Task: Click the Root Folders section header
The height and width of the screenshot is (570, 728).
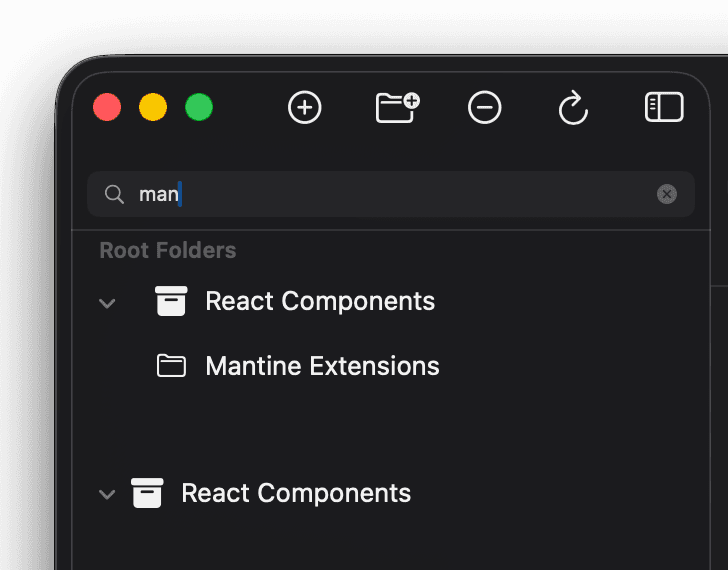Action: tap(168, 250)
